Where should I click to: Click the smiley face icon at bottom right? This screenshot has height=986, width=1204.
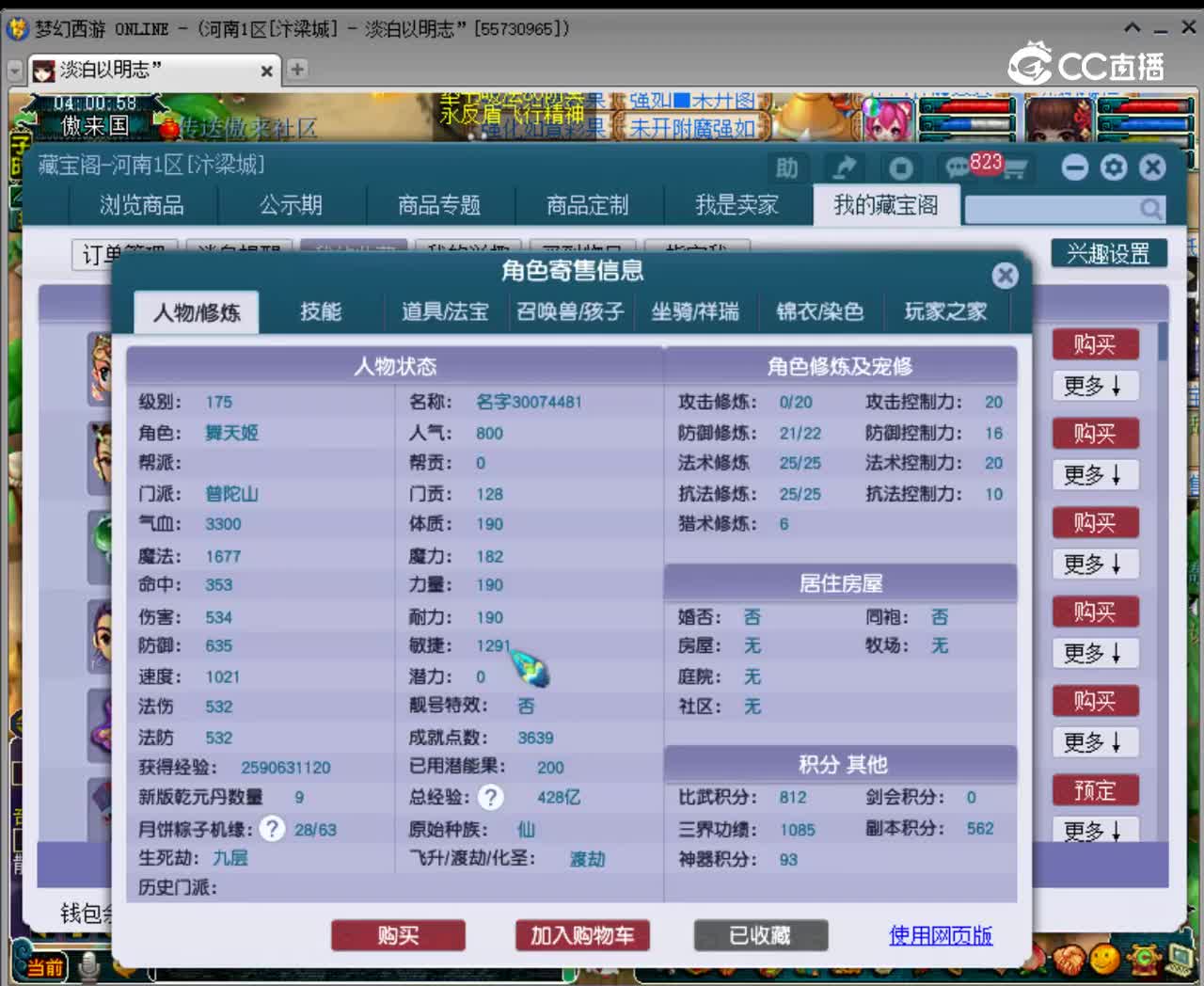[x=1104, y=959]
